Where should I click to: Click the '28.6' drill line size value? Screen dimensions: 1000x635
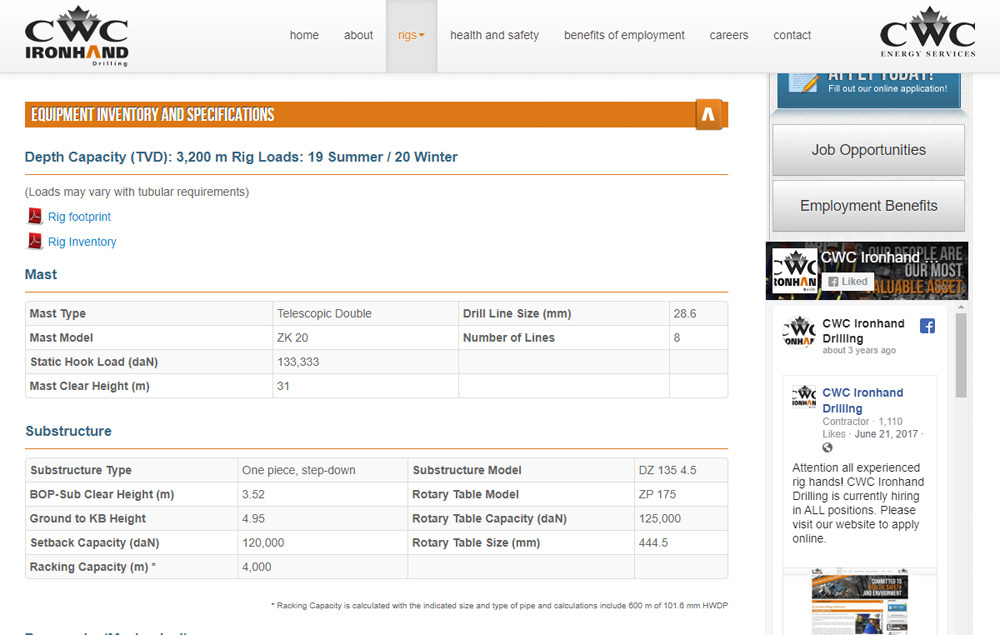coord(684,314)
